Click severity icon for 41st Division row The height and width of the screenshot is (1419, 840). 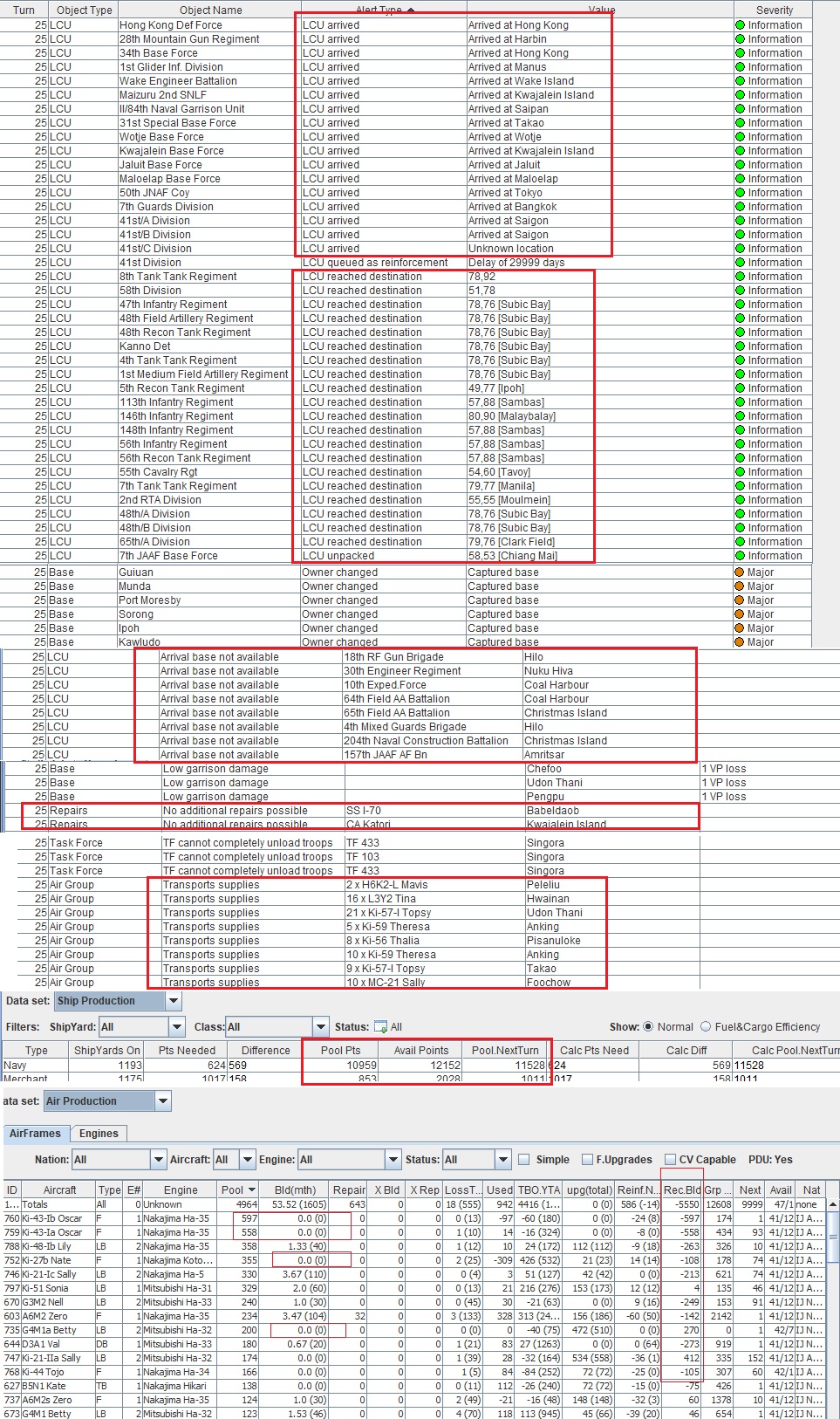(741, 263)
